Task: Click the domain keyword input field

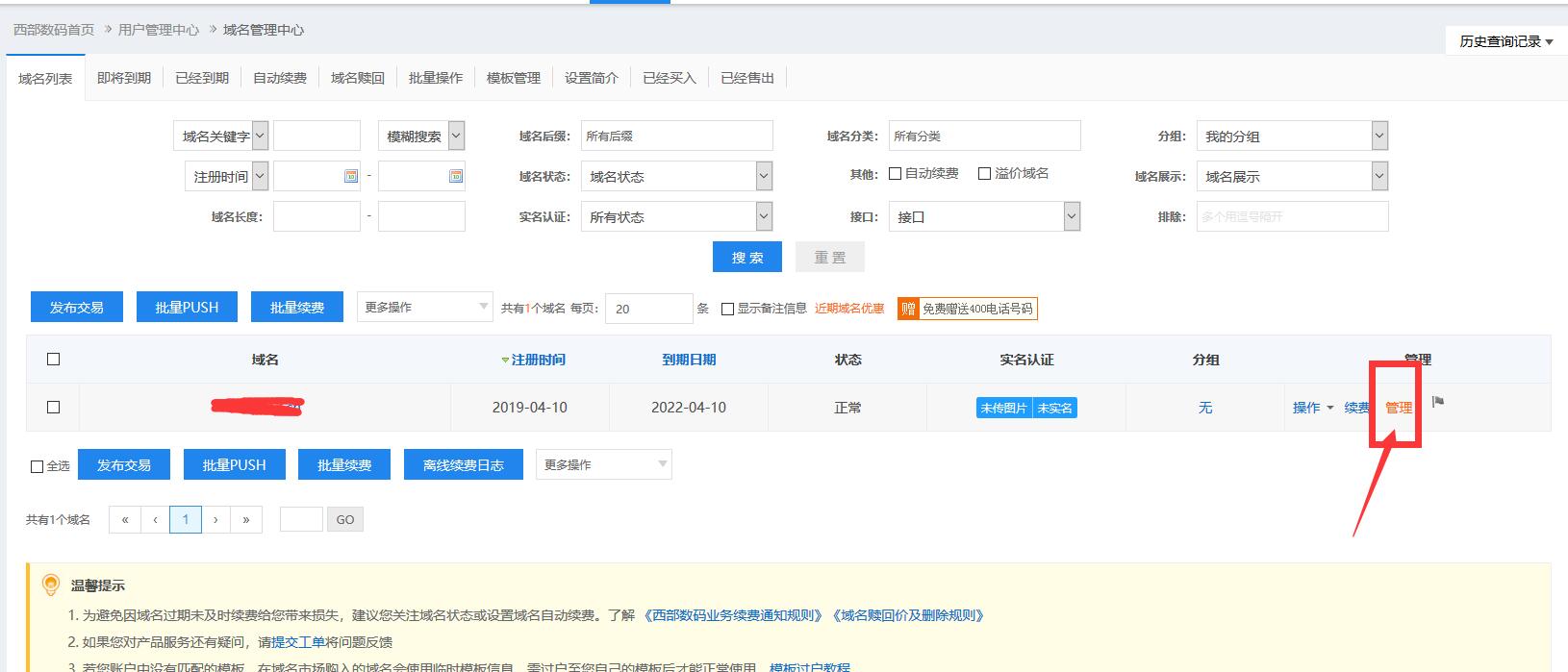Action: click(x=316, y=136)
